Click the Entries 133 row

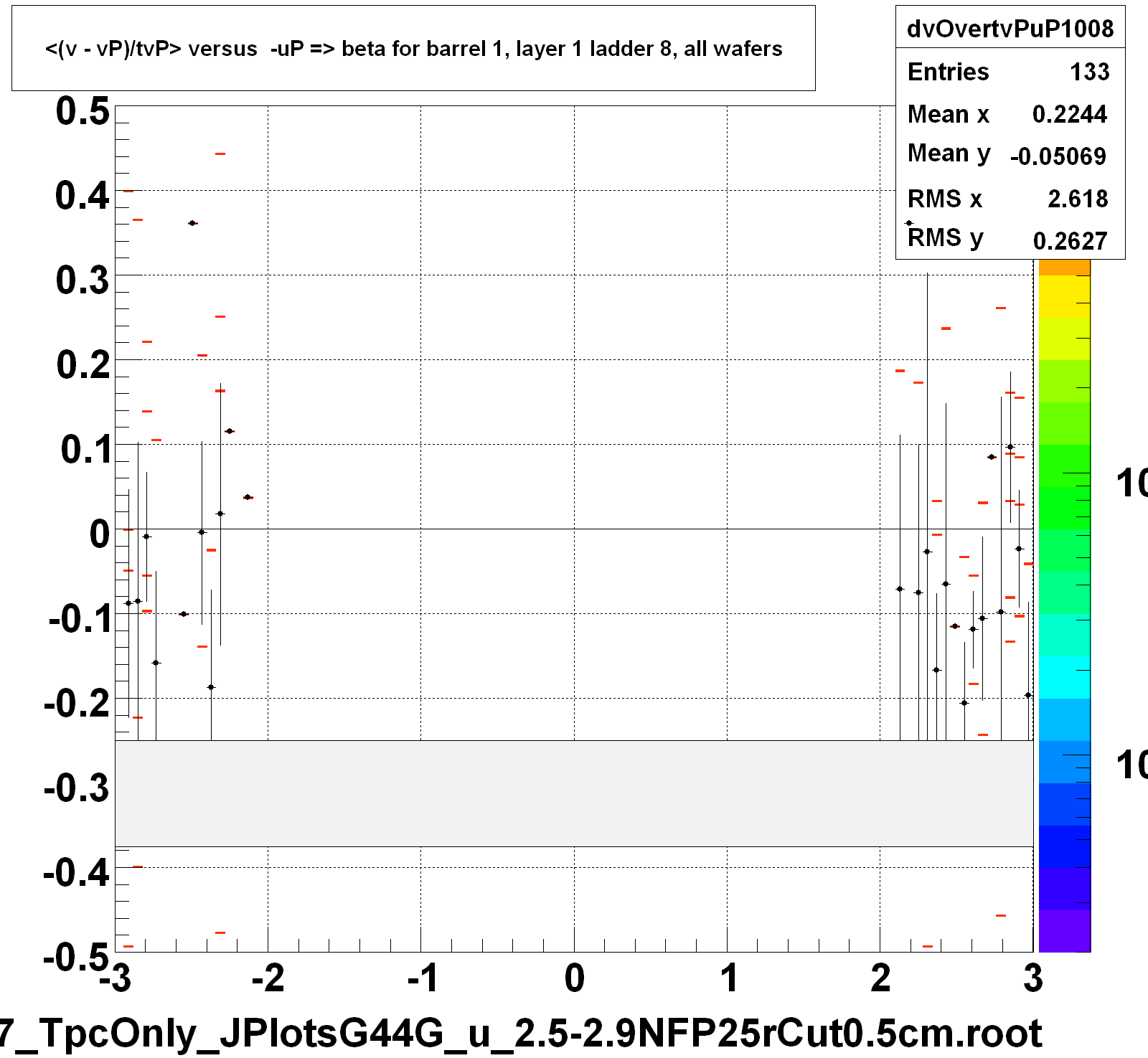[x=1010, y=72]
